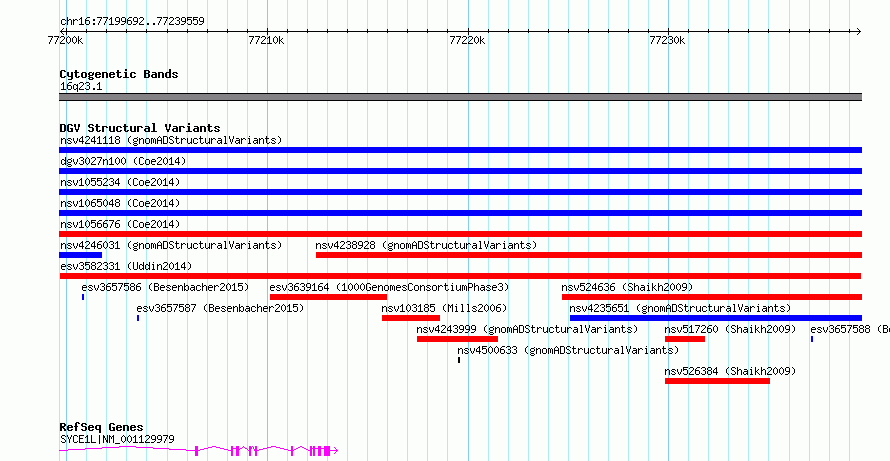Click the DGV Structural Variants track title
This screenshot has width=890, height=461.
(140, 128)
